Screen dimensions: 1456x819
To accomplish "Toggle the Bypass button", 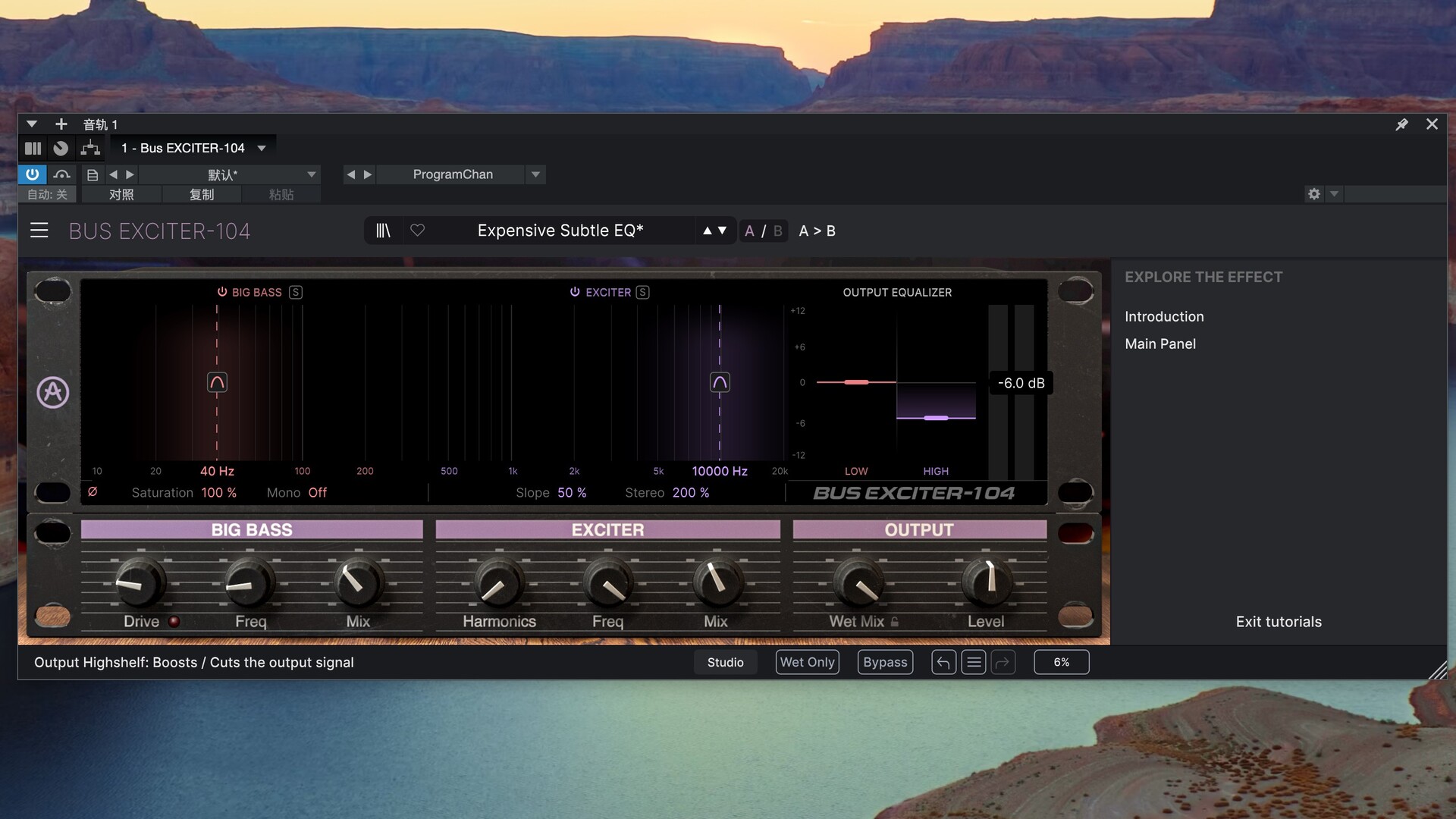I will 885,662.
